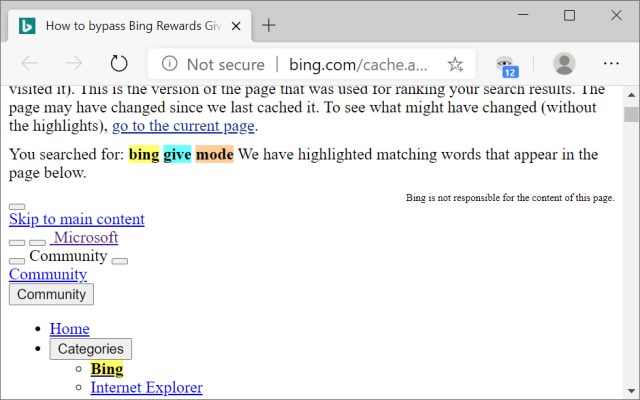Open the Home link
This screenshot has width=640, height=400.
(x=70, y=329)
